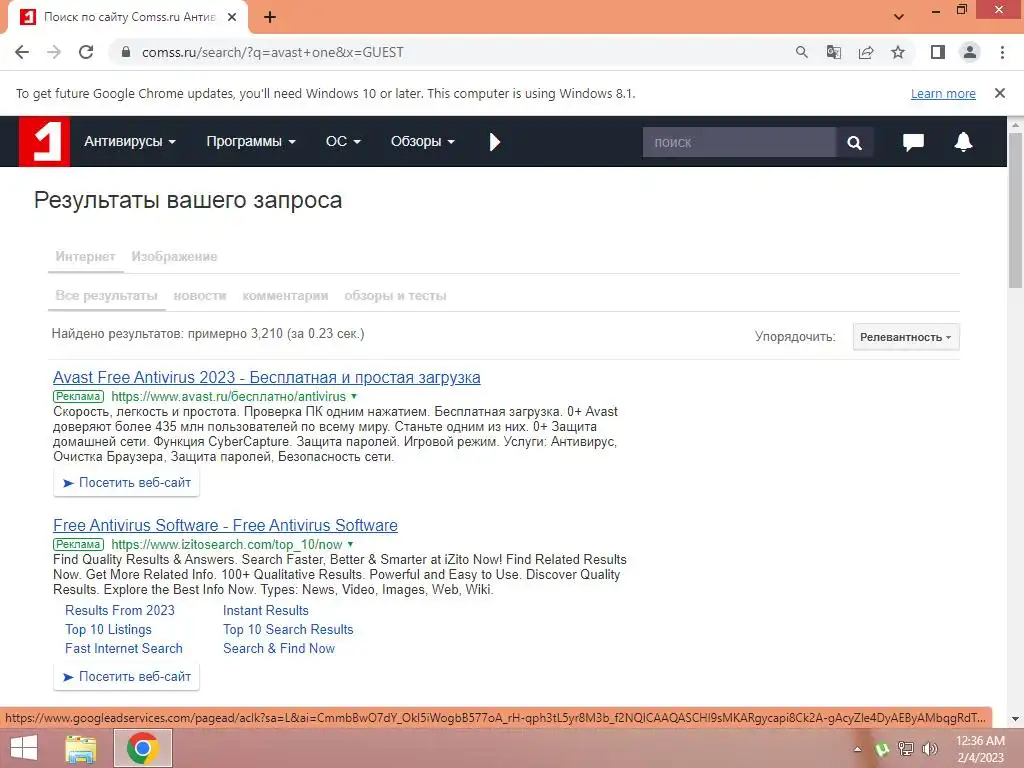The height and width of the screenshot is (768, 1024).
Task: Toggle the Chrome side panel
Action: point(938,52)
